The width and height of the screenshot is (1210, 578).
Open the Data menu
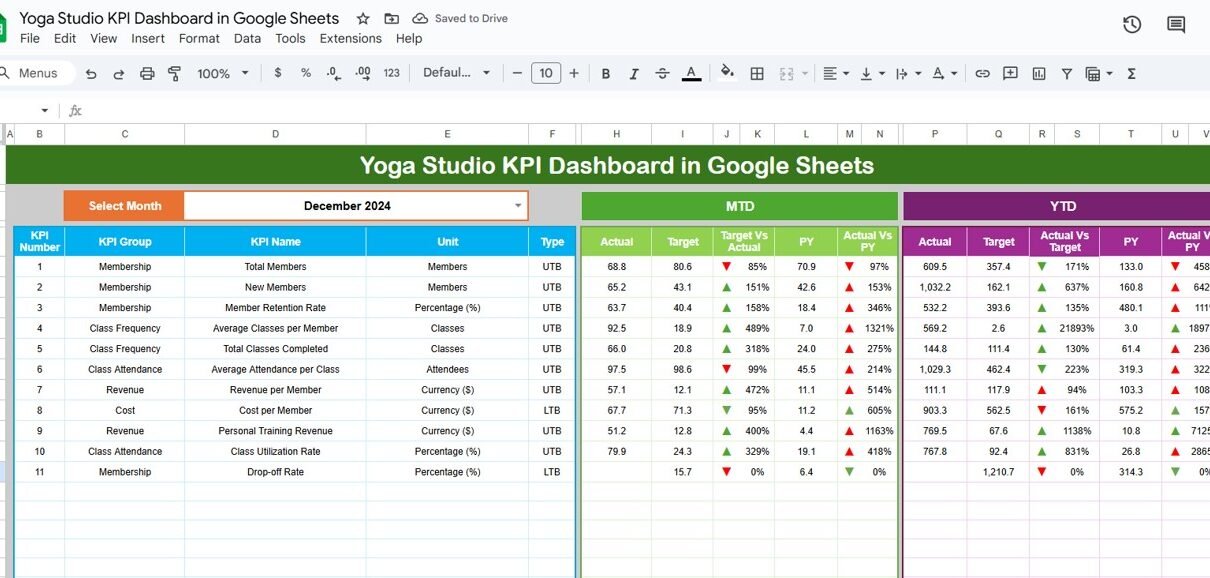pyautogui.click(x=247, y=38)
